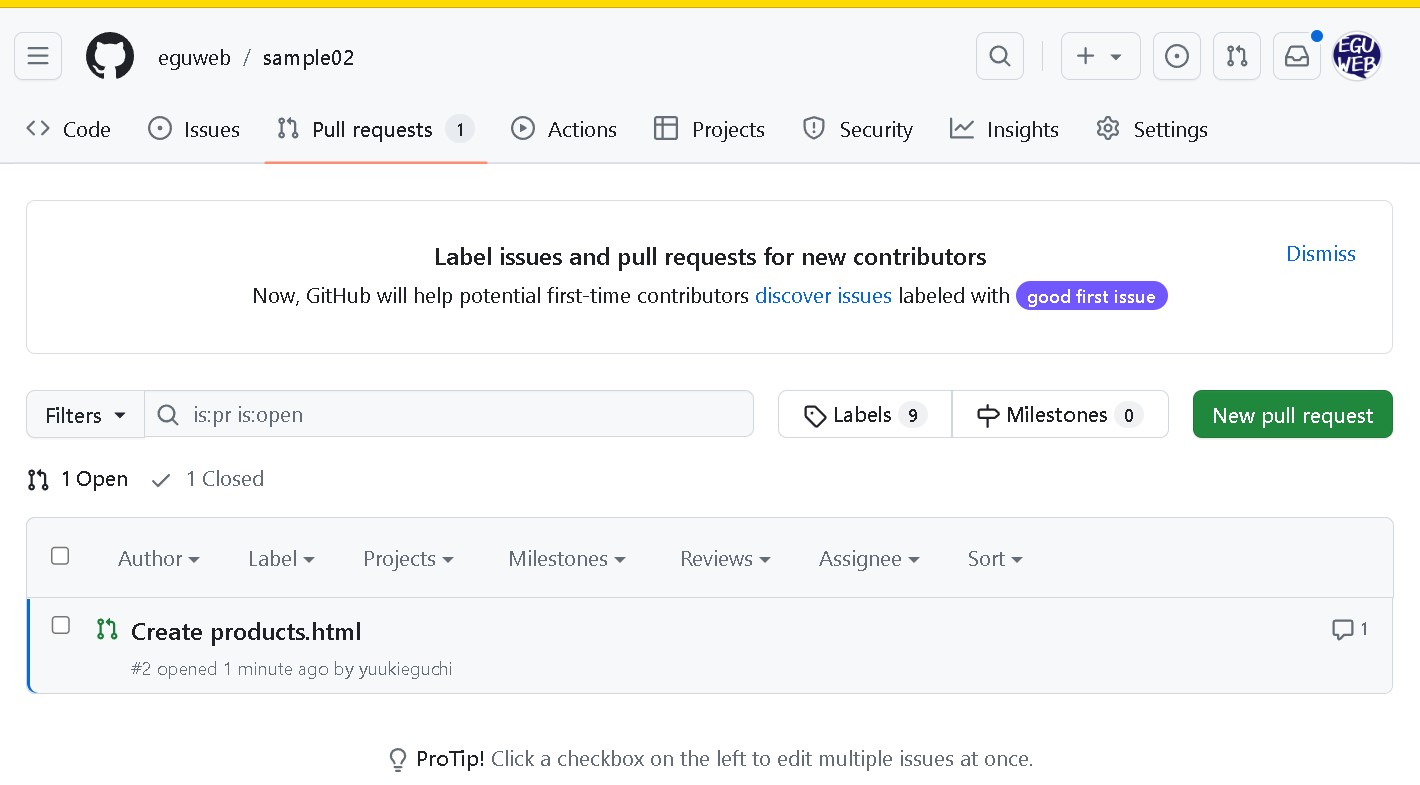Open the EGUWEB profile avatar menu

click(x=1357, y=56)
